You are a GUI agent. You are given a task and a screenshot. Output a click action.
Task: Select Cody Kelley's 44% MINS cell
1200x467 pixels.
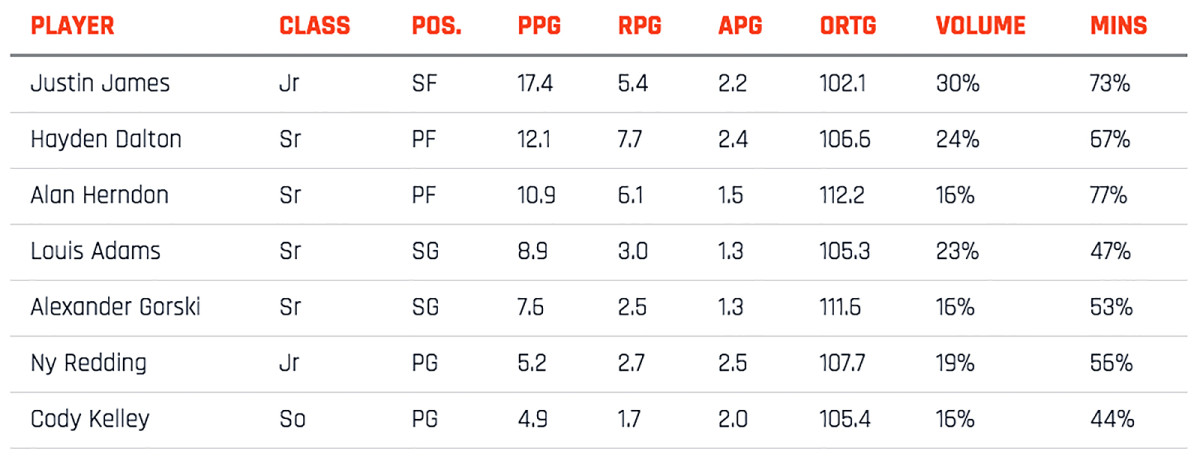[x=1110, y=417]
